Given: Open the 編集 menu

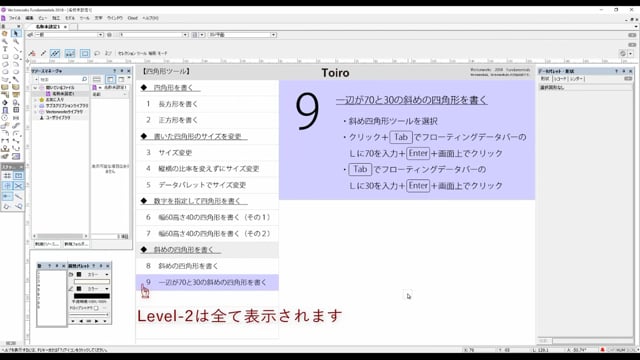Looking at the screenshot, I should (29, 18).
